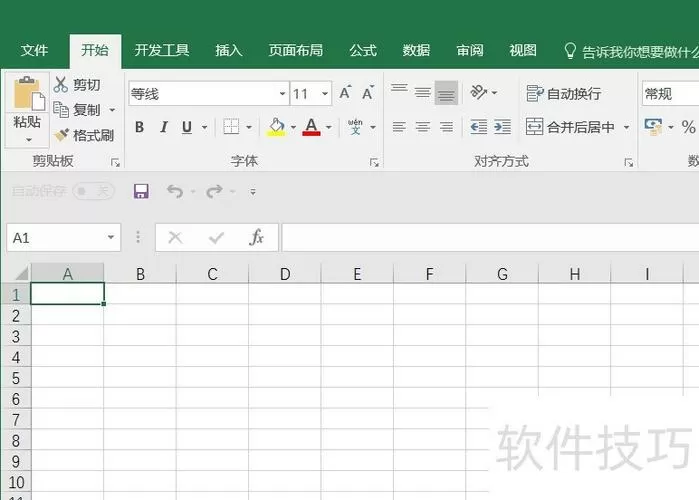
Task: Switch to the Page Layout (页面布局) tab
Action: pos(296,50)
